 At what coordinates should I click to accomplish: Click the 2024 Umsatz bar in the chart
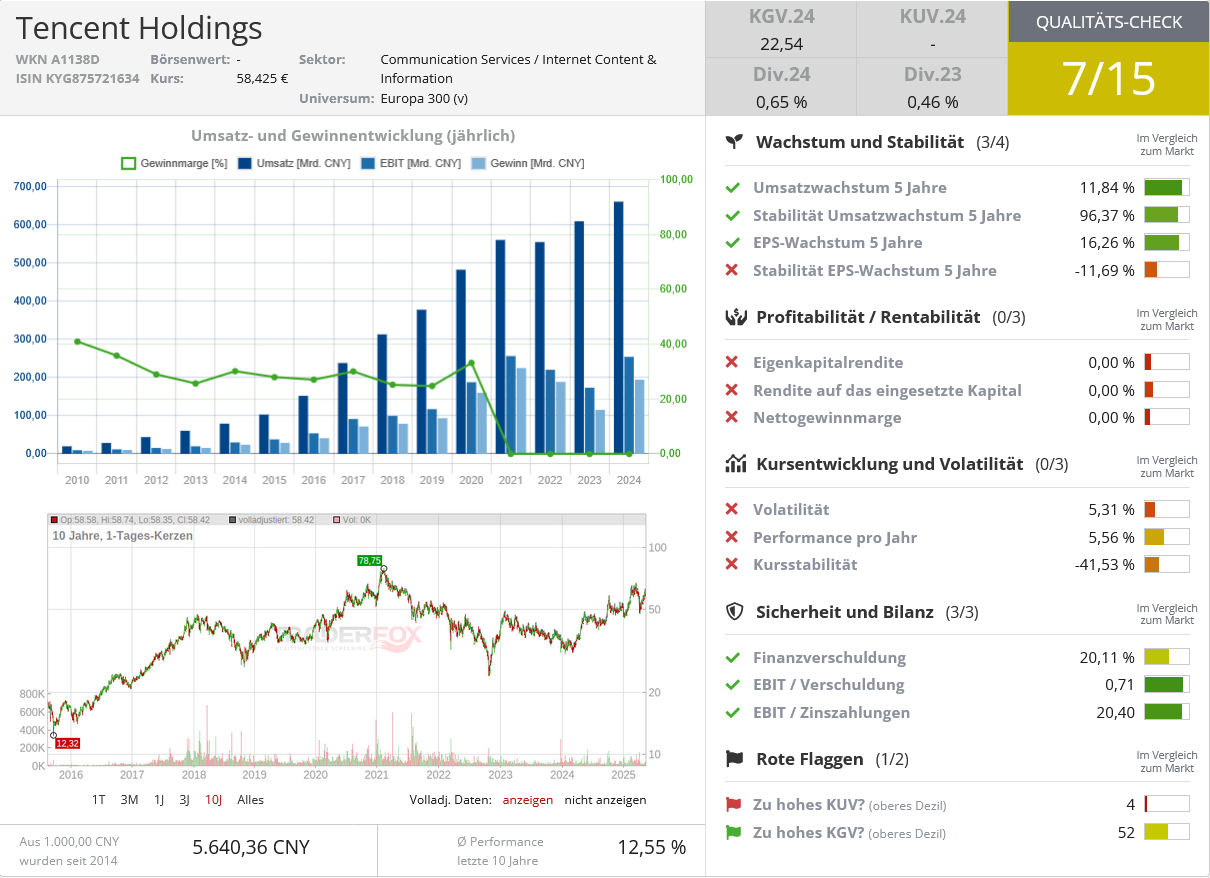(618, 327)
